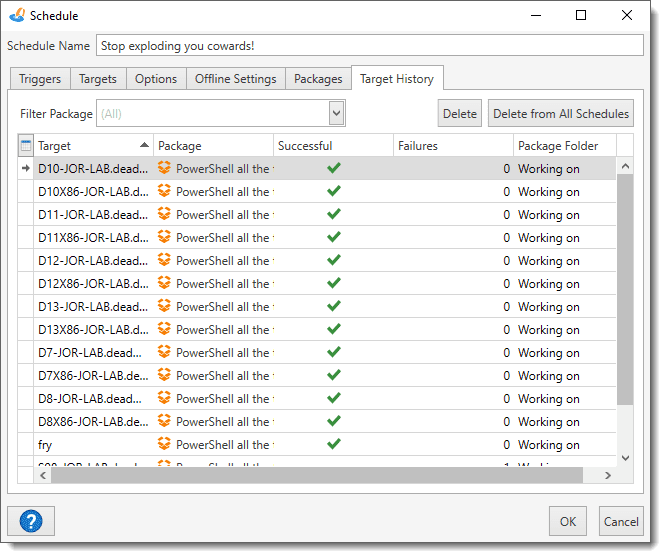Click the package icon in D12-JOR-LAB row
The width and height of the screenshot is (666, 558).
164,259
